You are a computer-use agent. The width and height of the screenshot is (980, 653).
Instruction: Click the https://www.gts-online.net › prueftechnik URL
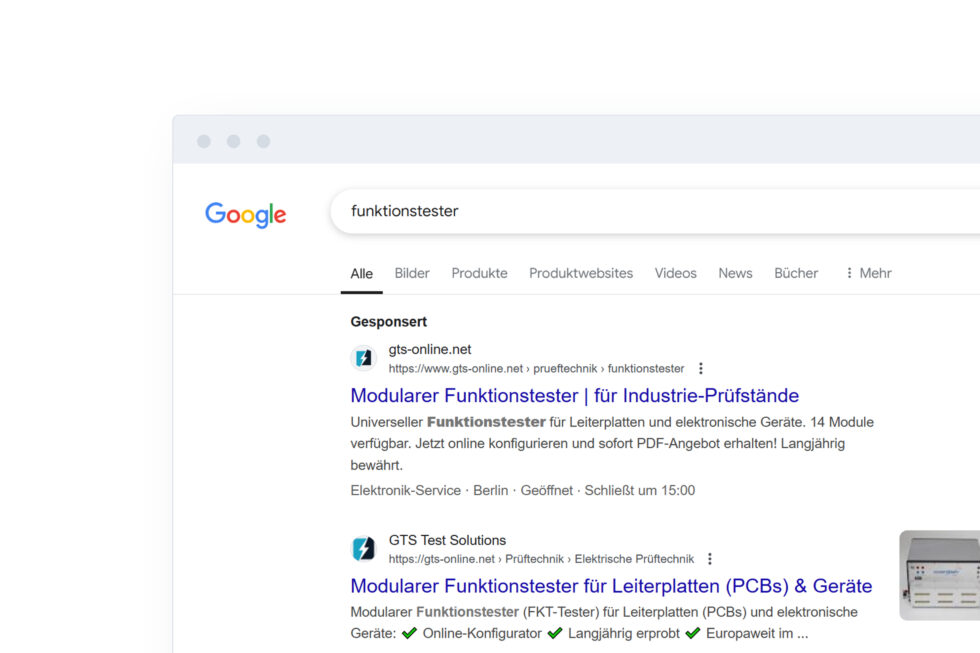coord(536,369)
